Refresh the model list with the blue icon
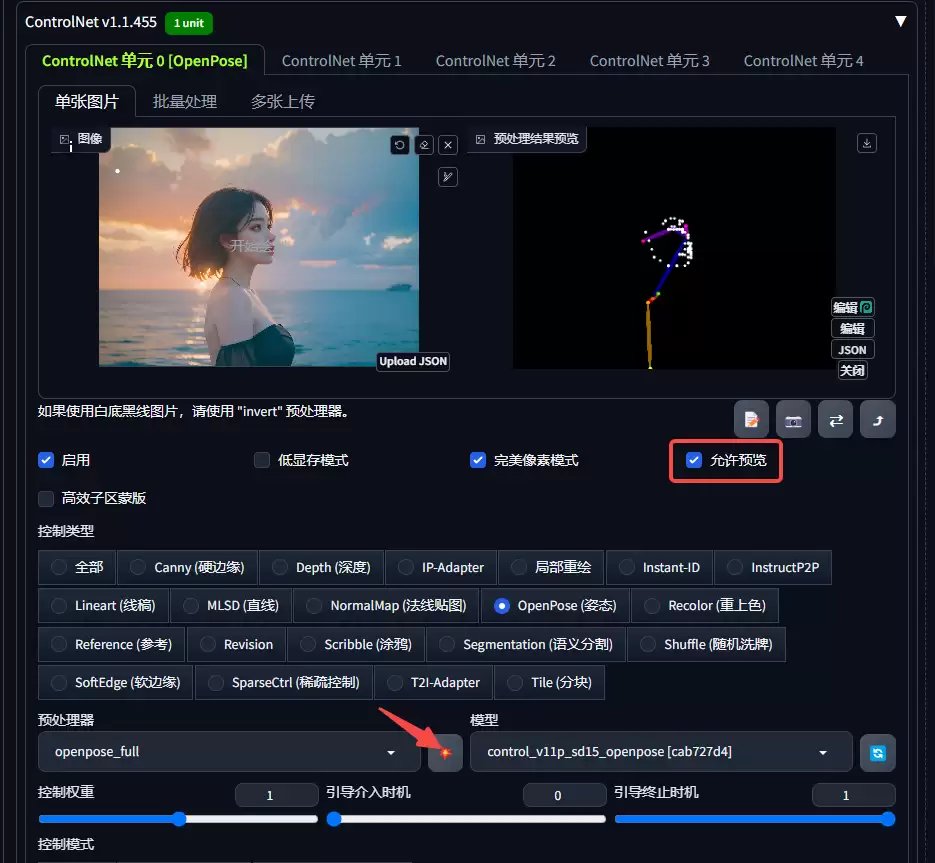Image resolution: width=935 pixels, height=863 pixels. pyautogui.click(x=877, y=753)
